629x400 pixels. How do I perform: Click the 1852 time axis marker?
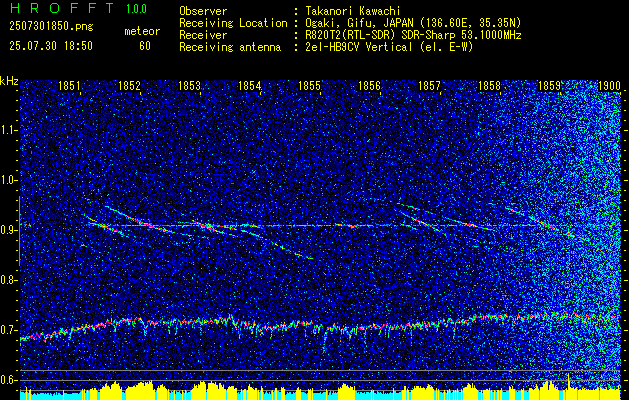(130, 85)
